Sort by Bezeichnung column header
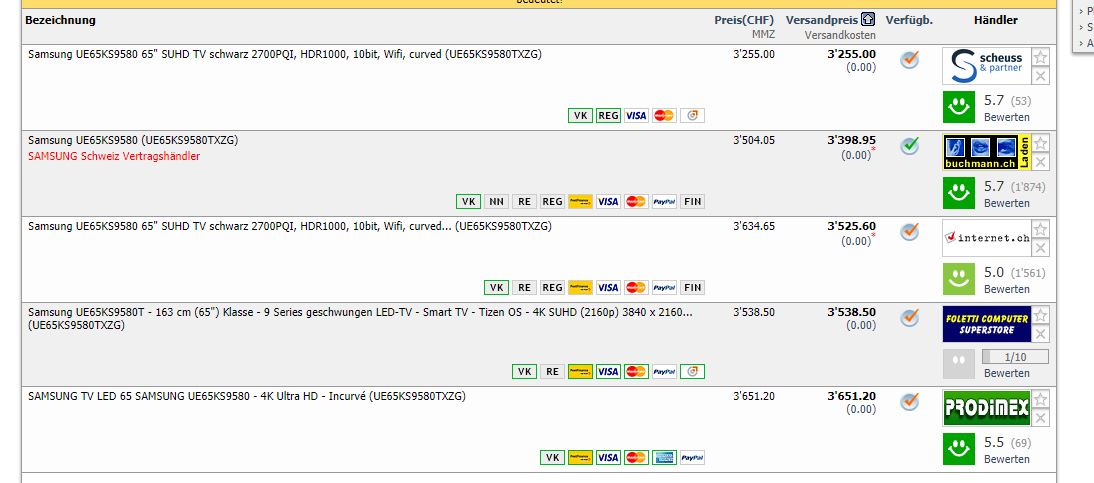The image size is (1094, 483). click(x=60, y=20)
